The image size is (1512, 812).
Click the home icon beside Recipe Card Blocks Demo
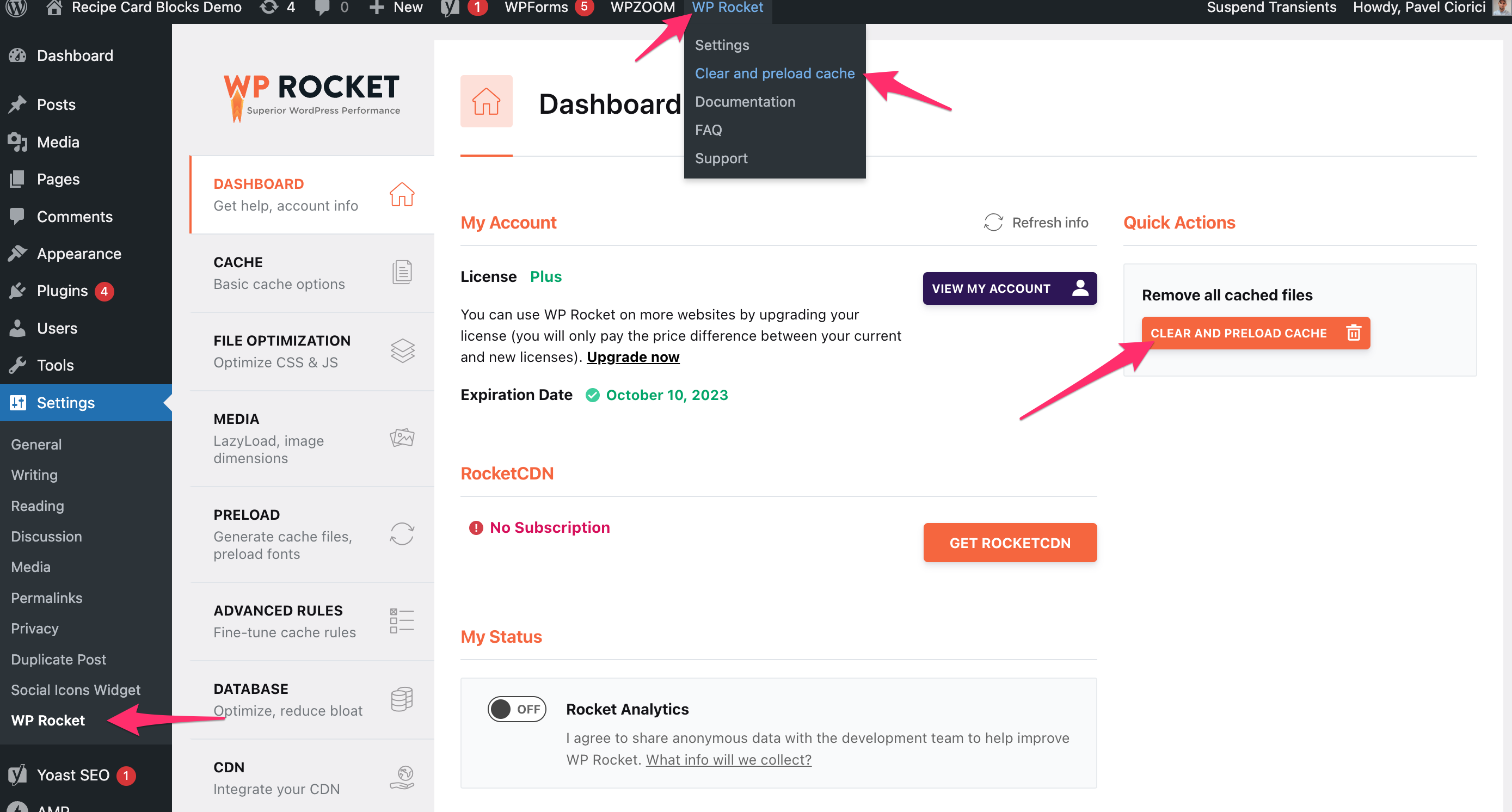(x=54, y=8)
